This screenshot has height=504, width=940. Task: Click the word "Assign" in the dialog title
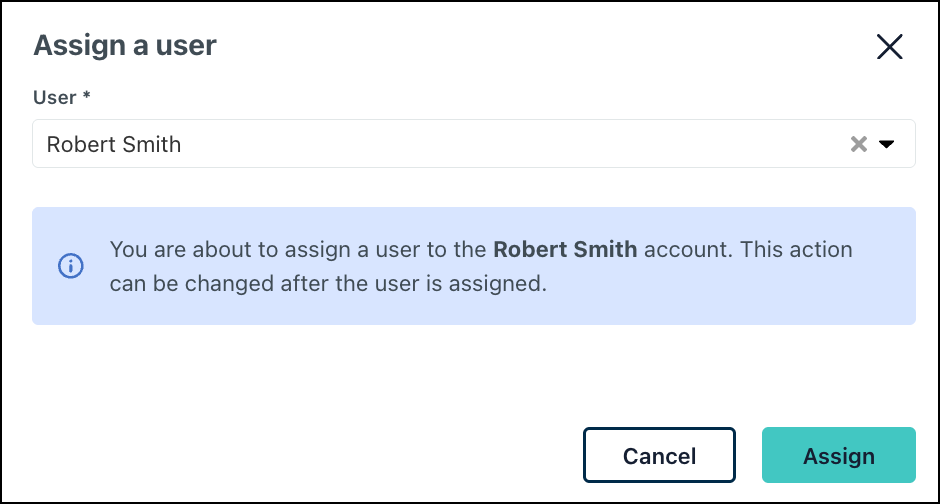click(71, 45)
